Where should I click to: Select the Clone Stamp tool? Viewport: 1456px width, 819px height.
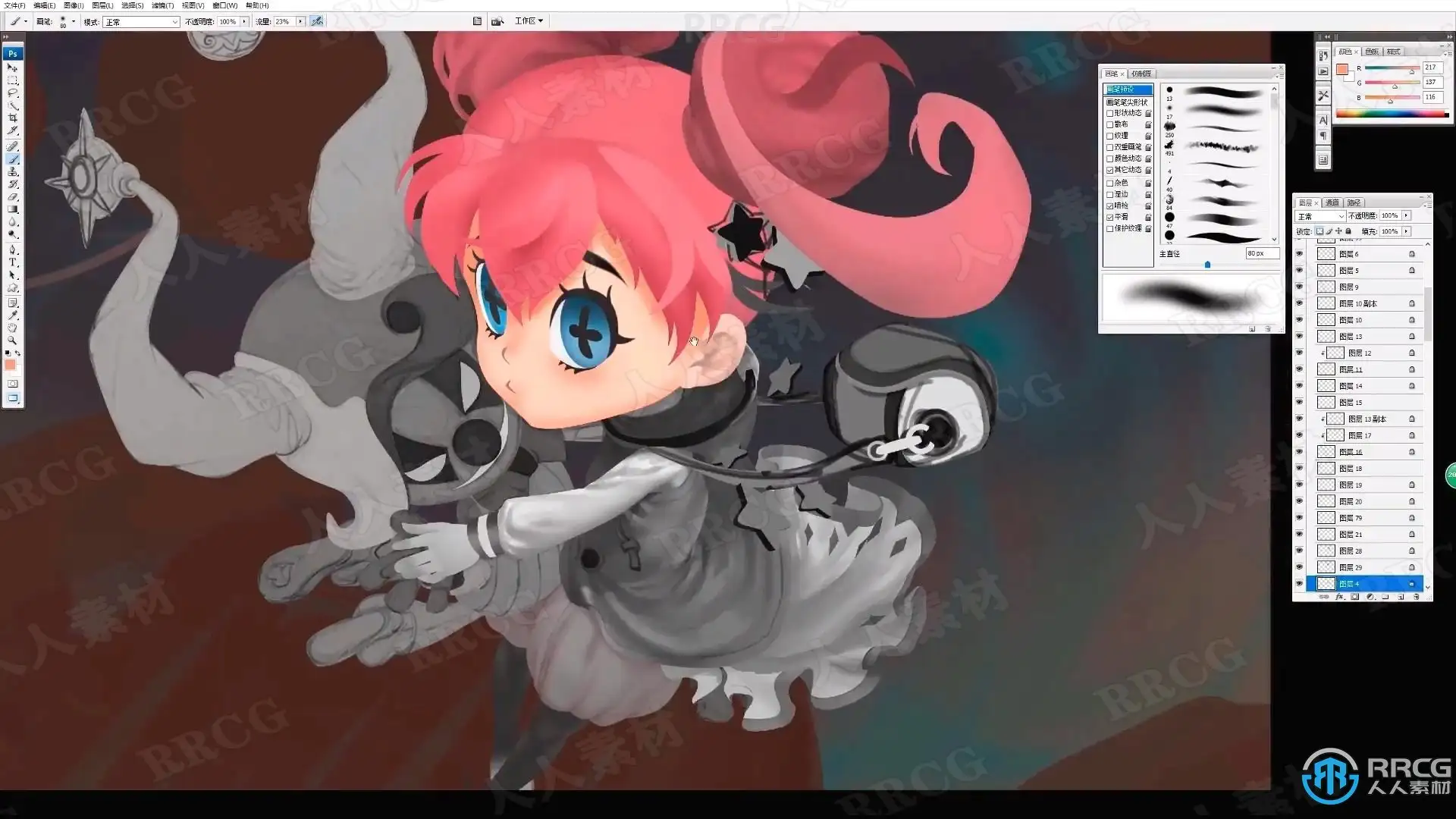pyautogui.click(x=12, y=171)
